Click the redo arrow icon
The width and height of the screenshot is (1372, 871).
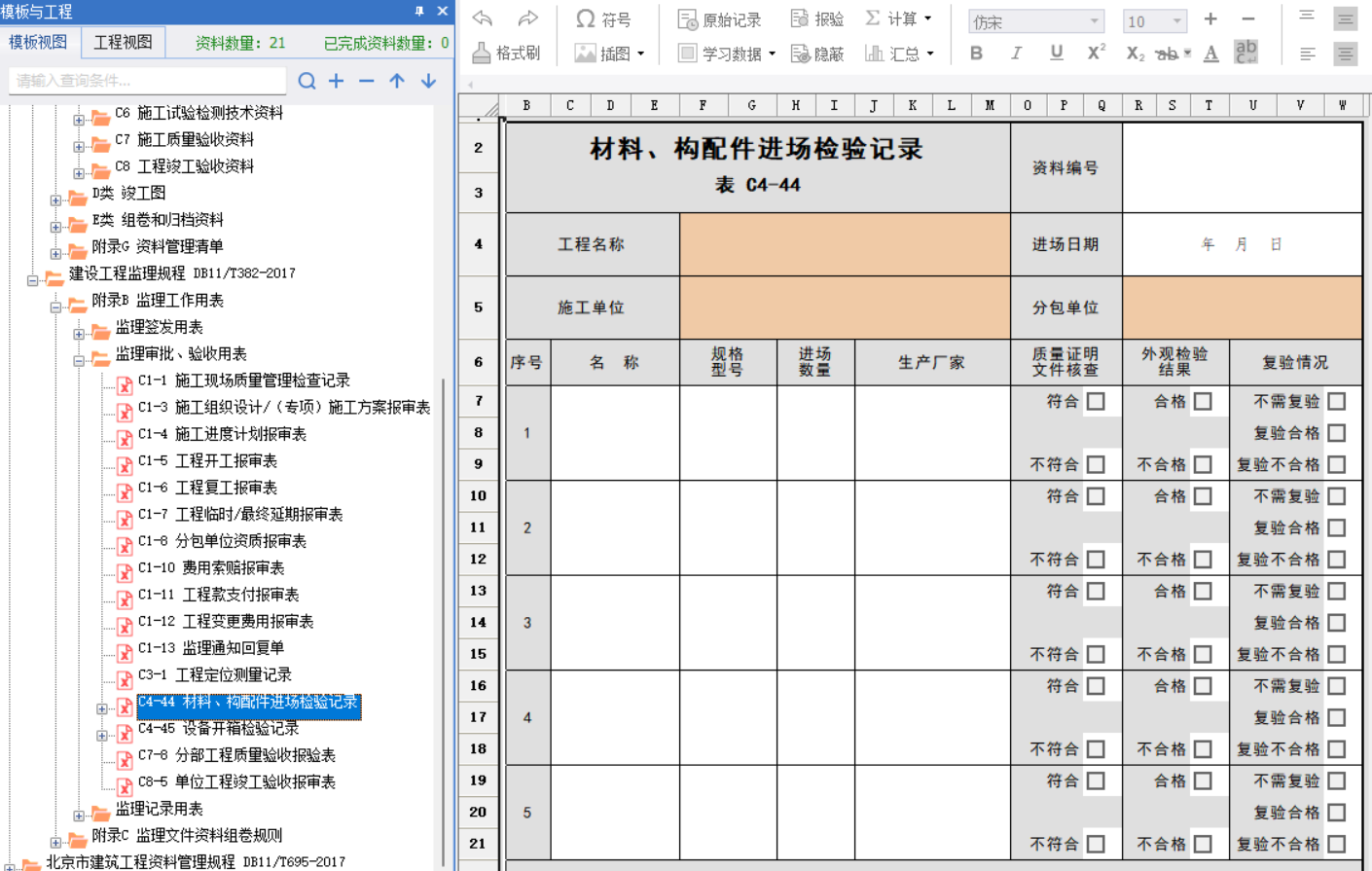pos(527,18)
